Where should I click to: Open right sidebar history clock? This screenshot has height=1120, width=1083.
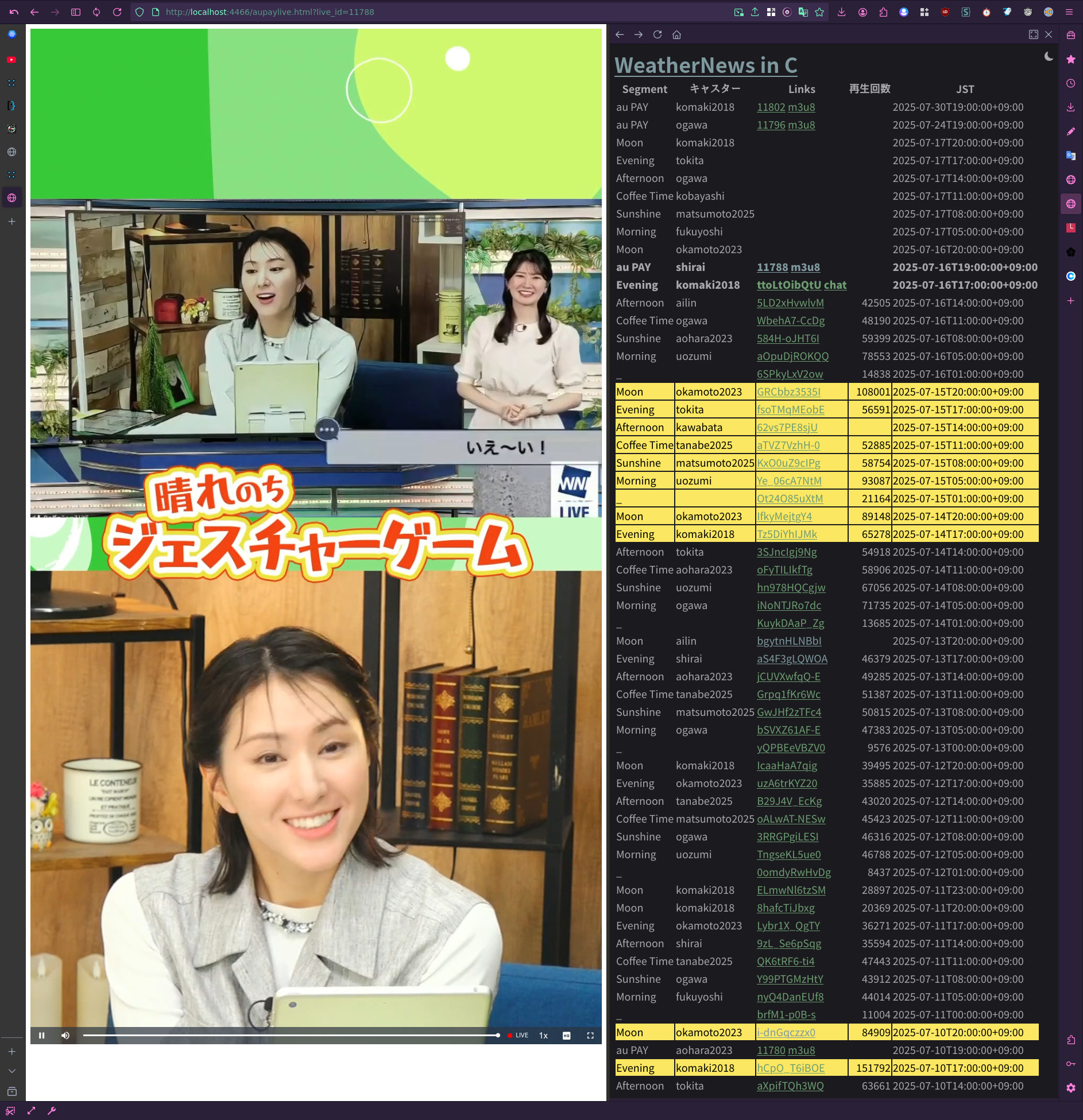[x=1071, y=83]
